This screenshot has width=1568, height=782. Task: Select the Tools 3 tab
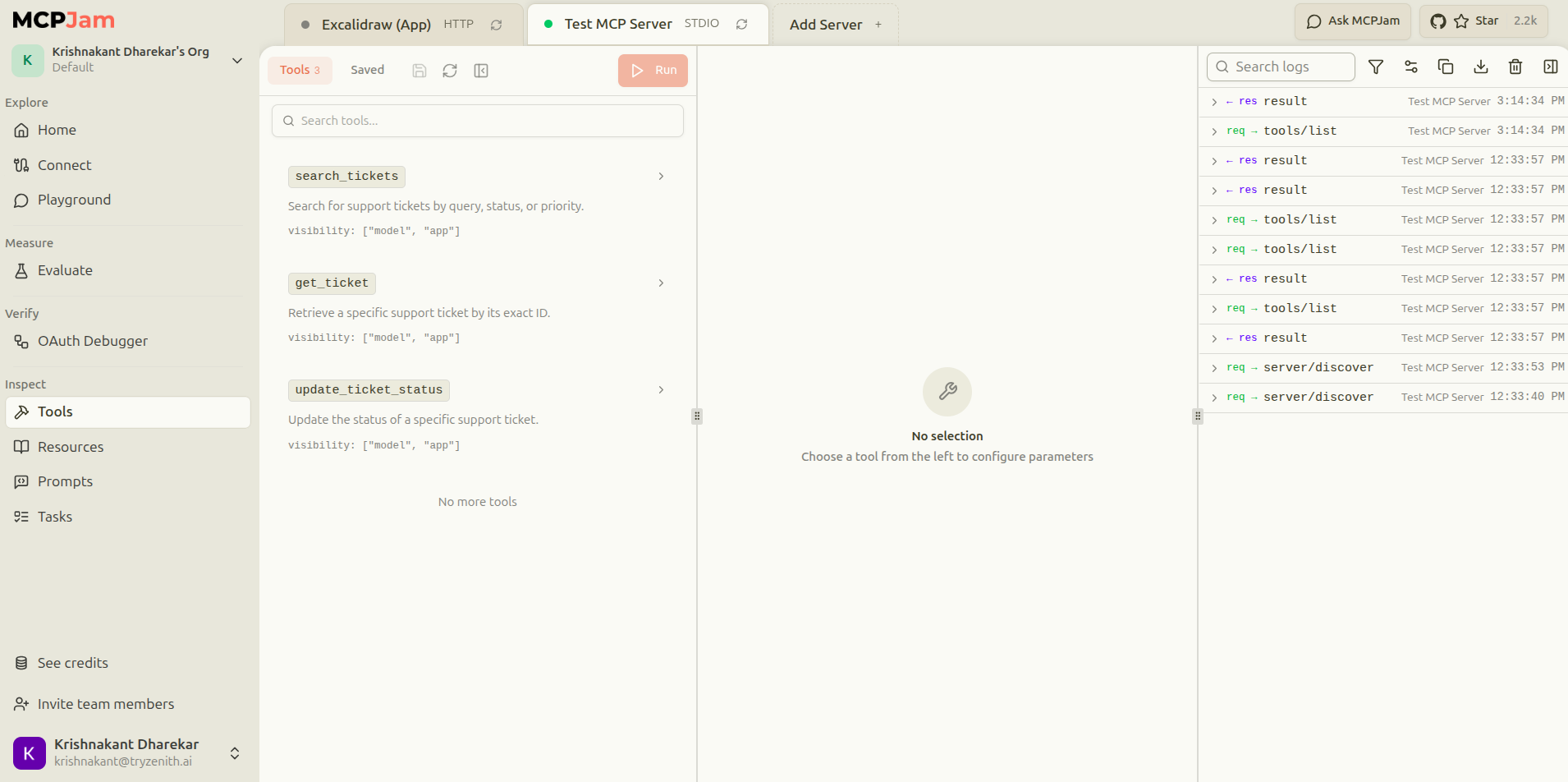pyautogui.click(x=300, y=70)
